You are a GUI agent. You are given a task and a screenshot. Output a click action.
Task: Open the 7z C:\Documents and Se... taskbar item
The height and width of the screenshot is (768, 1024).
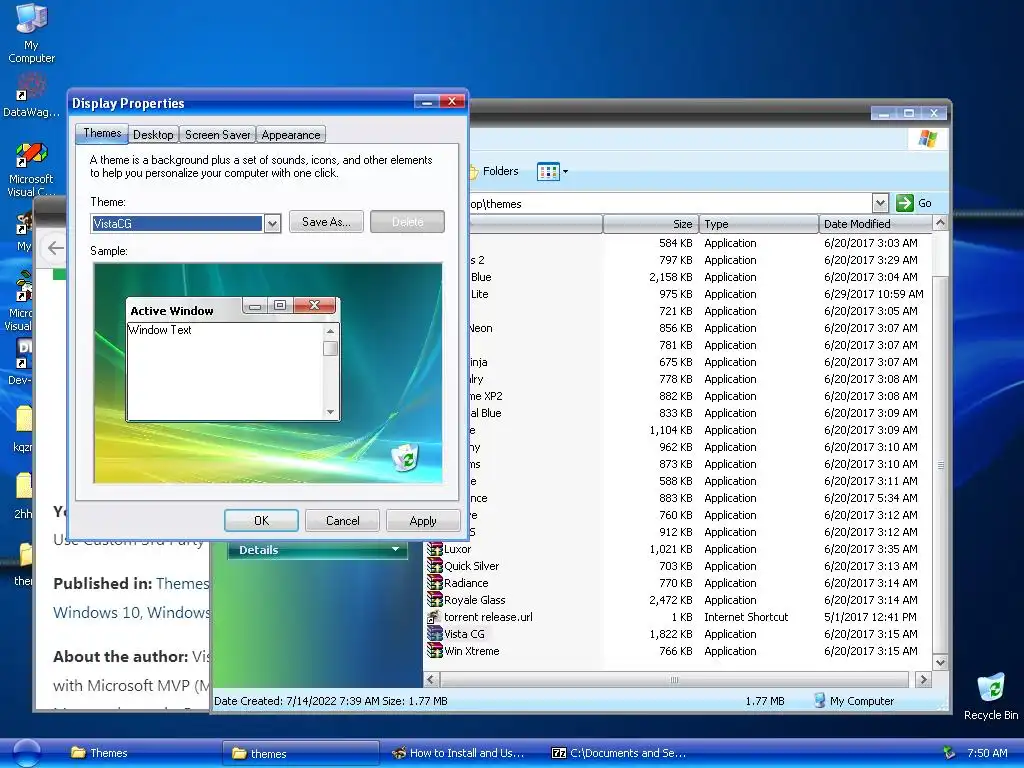[x=619, y=753]
